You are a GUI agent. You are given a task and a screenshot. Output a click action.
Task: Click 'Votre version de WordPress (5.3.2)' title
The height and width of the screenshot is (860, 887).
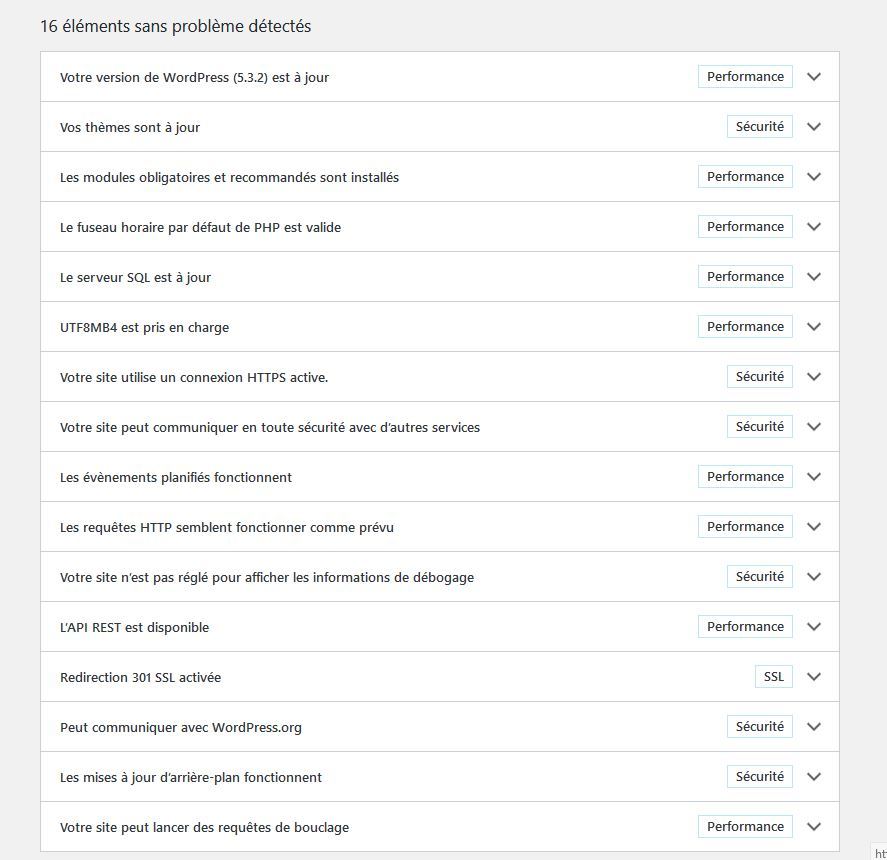tap(194, 77)
